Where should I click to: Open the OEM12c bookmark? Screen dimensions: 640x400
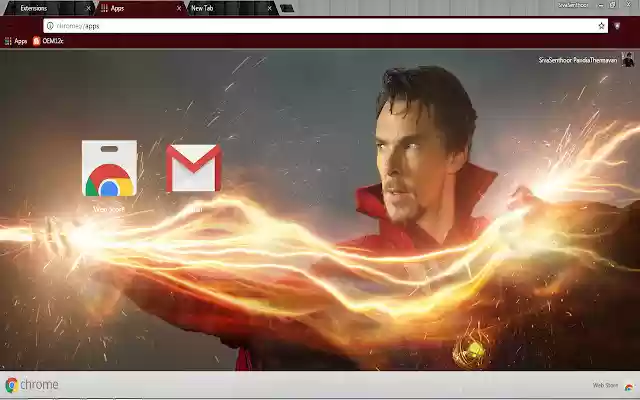pyautogui.click(x=48, y=41)
